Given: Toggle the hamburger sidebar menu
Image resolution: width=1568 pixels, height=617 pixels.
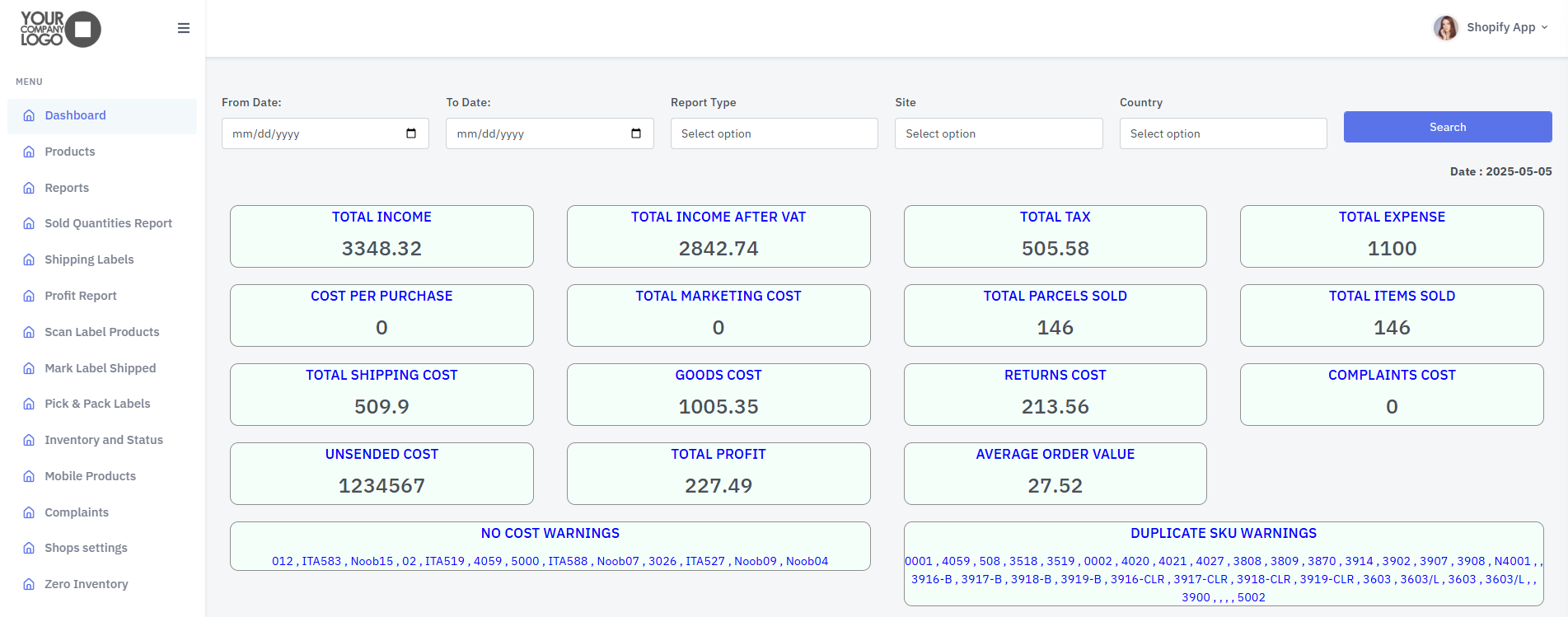Looking at the screenshot, I should pyautogui.click(x=184, y=28).
